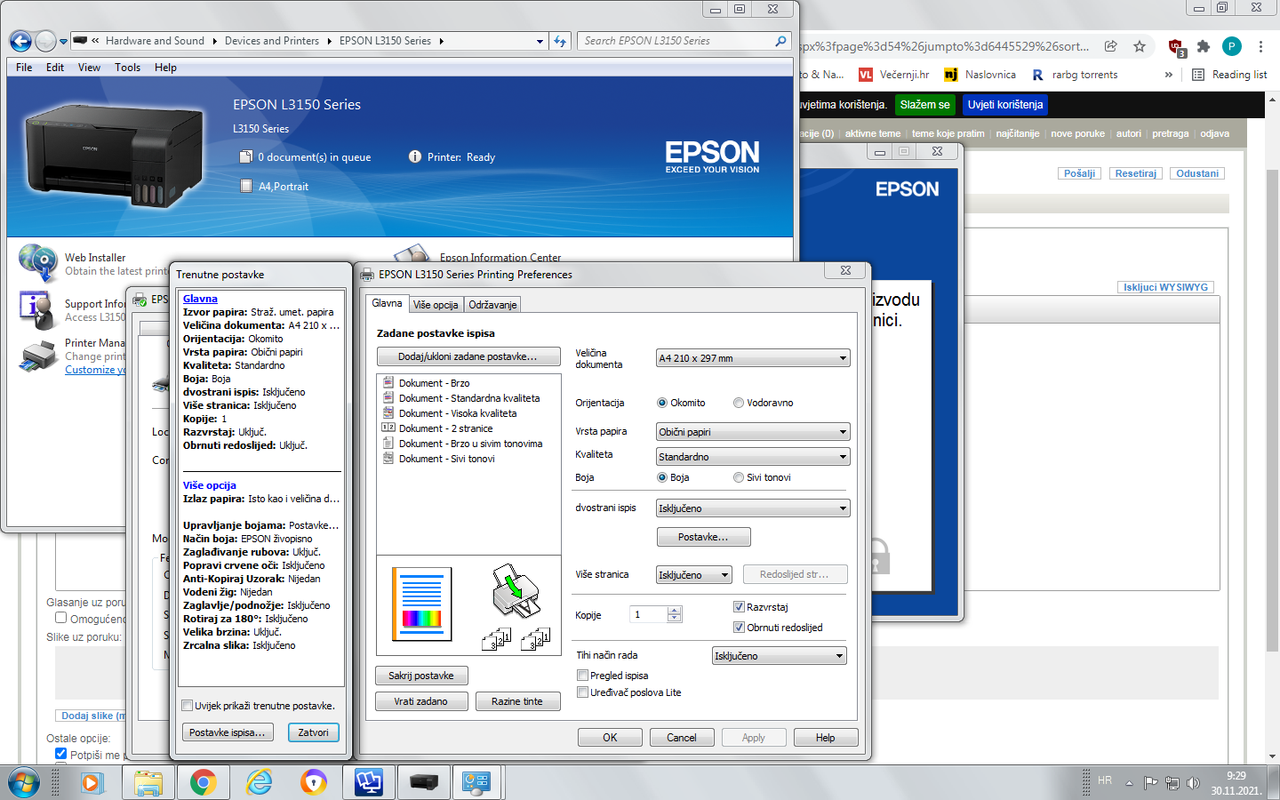Check Uvijek prikaži trenutne postavke
The image size is (1280, 800).
[187, 706]
